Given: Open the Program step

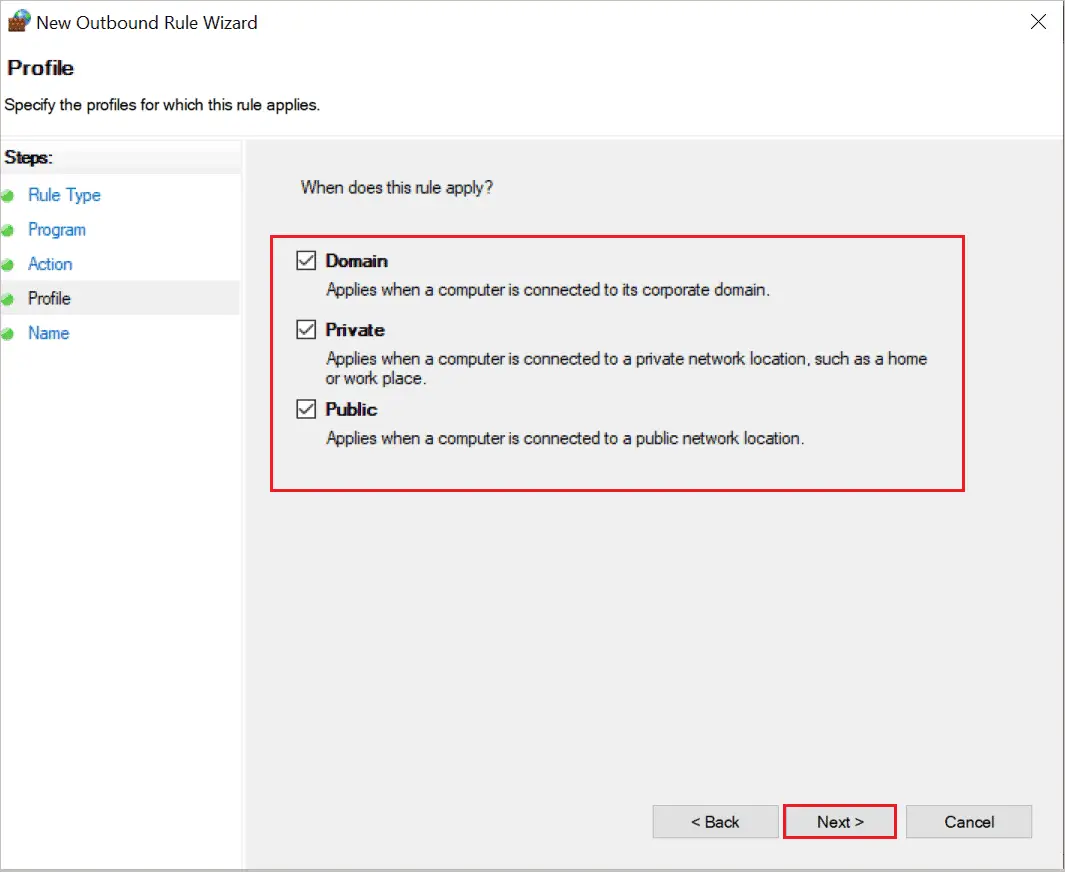Looking at the screenshot, I should (57, 229).
